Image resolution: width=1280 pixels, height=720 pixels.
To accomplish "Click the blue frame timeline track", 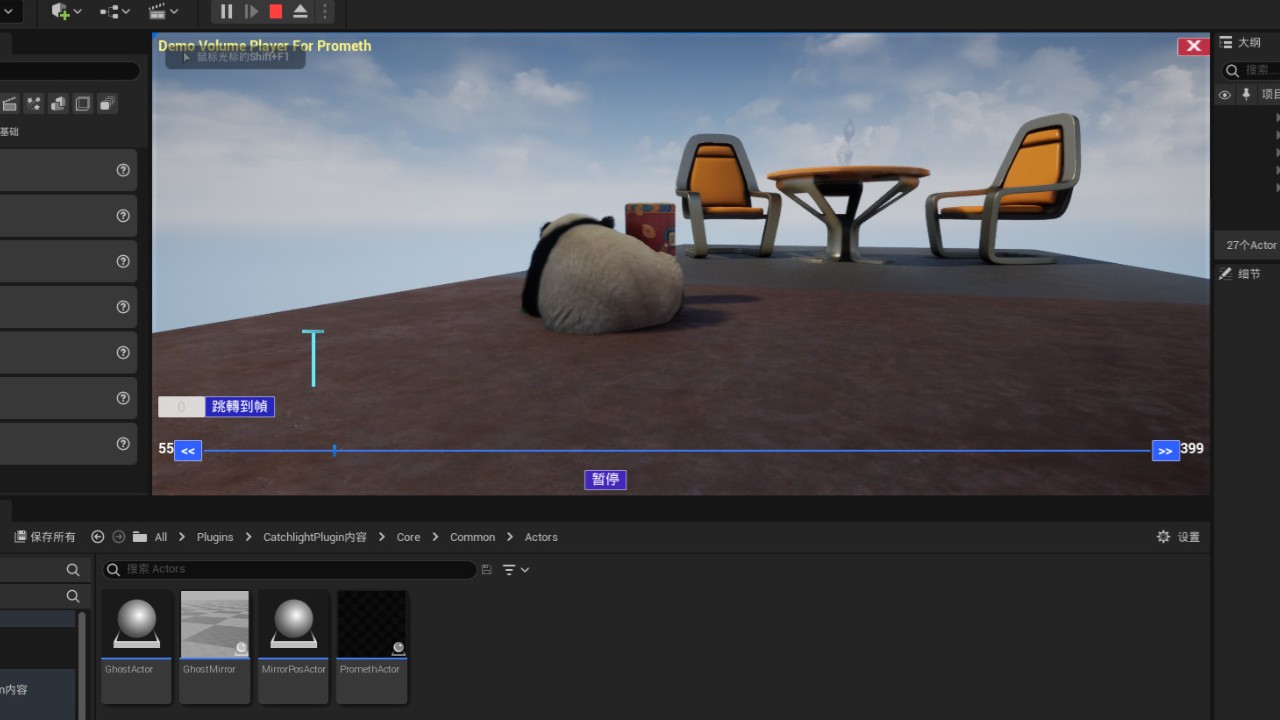I will tap(677, 451).
